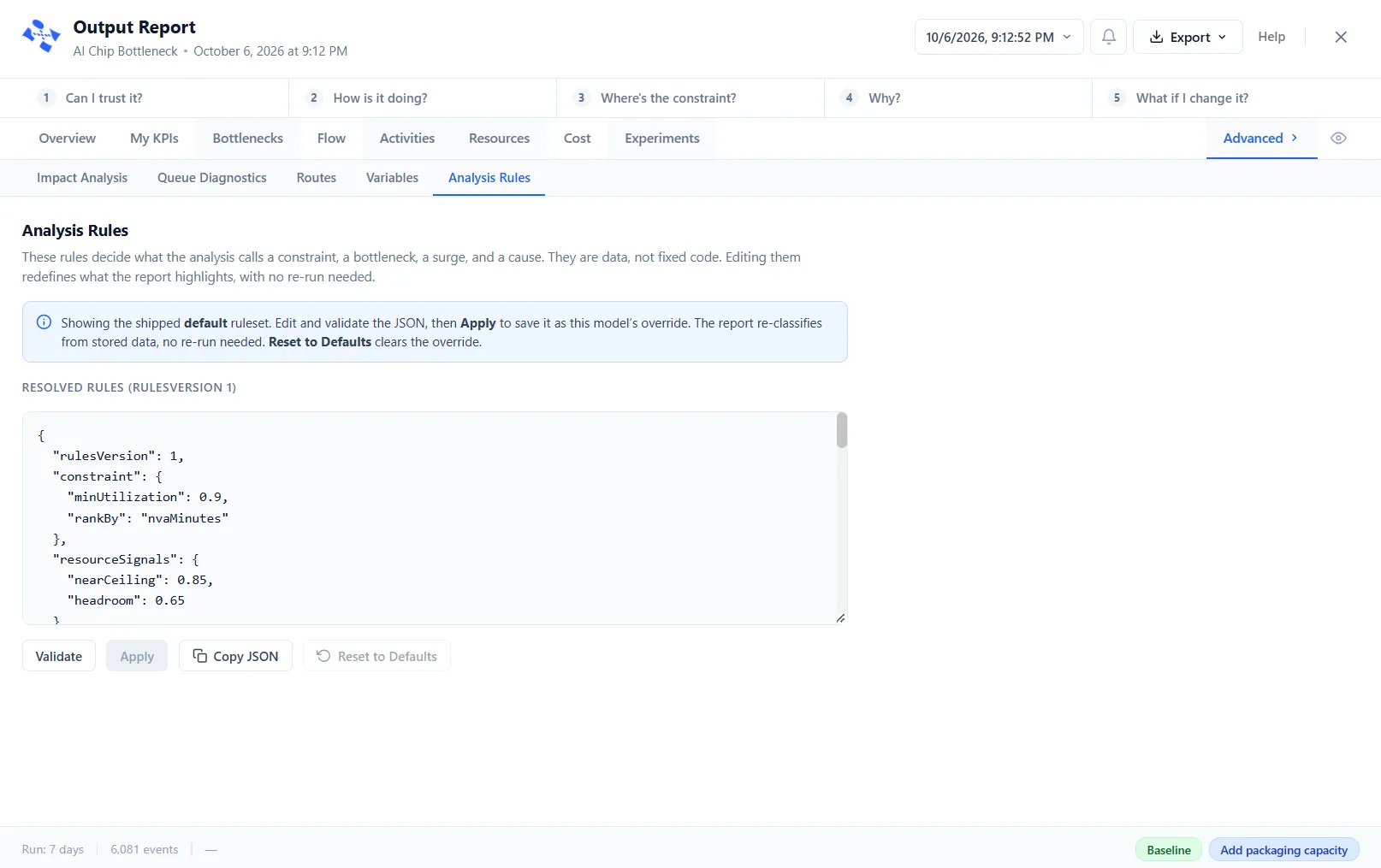1381x868 pixels.
Task: Expand the Advanced tab chevron
Action: click(1294, 138)
